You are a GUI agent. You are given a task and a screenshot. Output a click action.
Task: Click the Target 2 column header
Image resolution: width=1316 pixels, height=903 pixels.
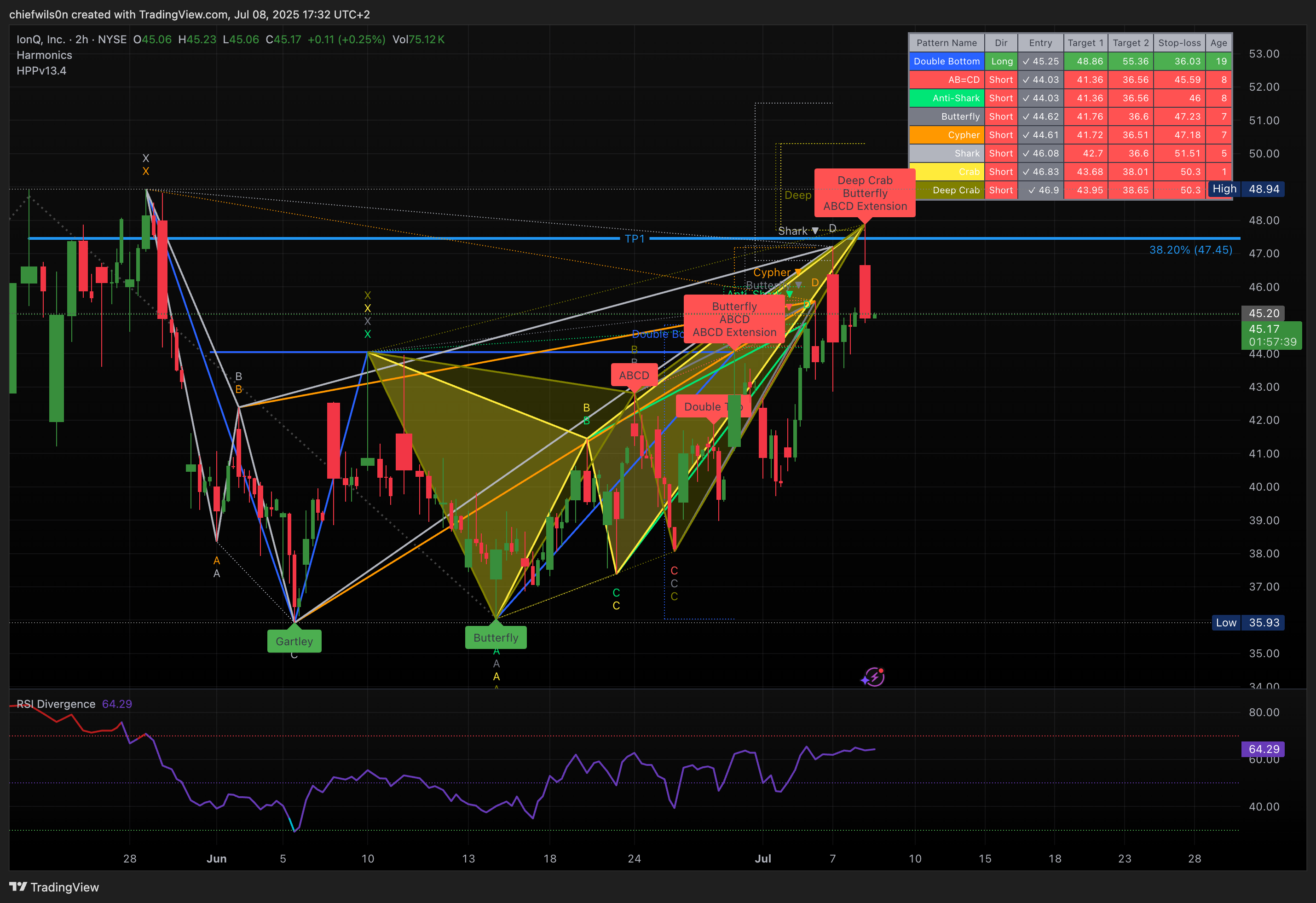(x=1130, y=43)
